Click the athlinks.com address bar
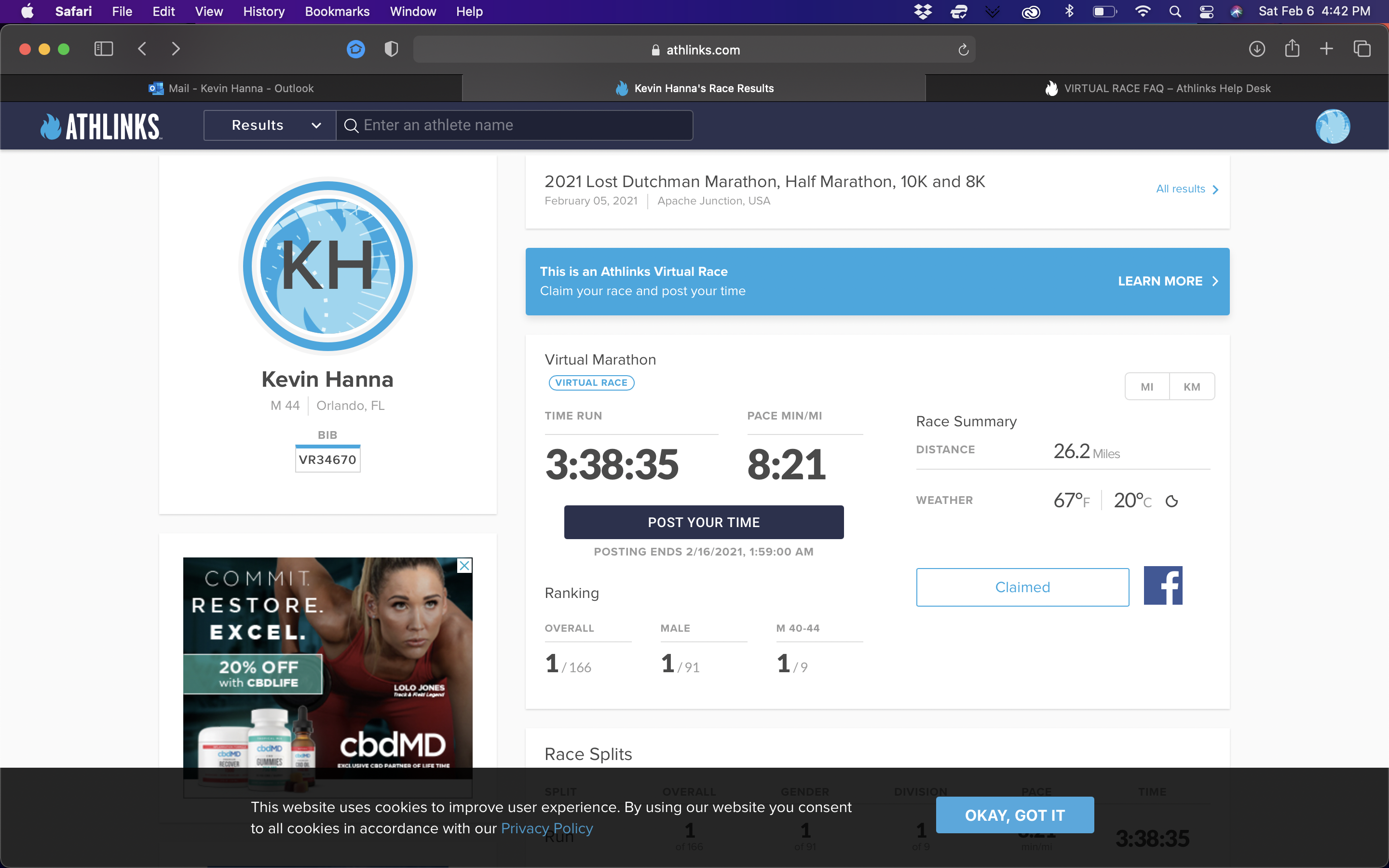 point(694,50)
